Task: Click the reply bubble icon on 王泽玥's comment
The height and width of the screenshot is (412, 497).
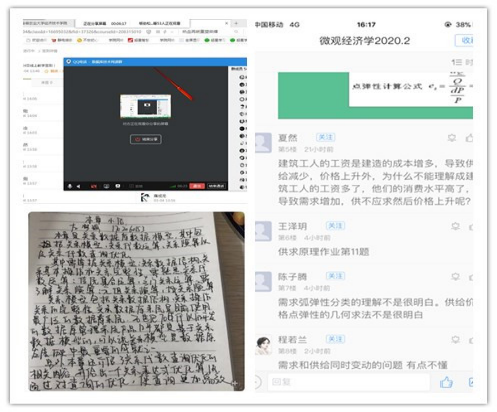Action: point(455,226)
